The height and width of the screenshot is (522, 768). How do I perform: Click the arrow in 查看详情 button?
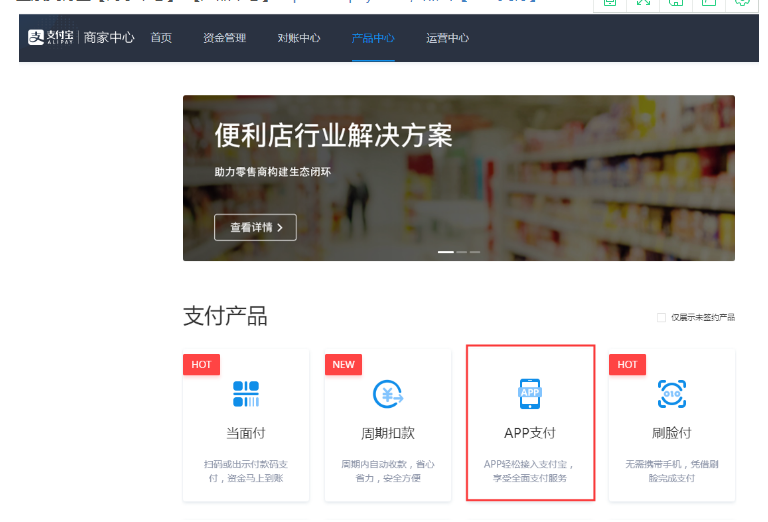click(280, 228)
